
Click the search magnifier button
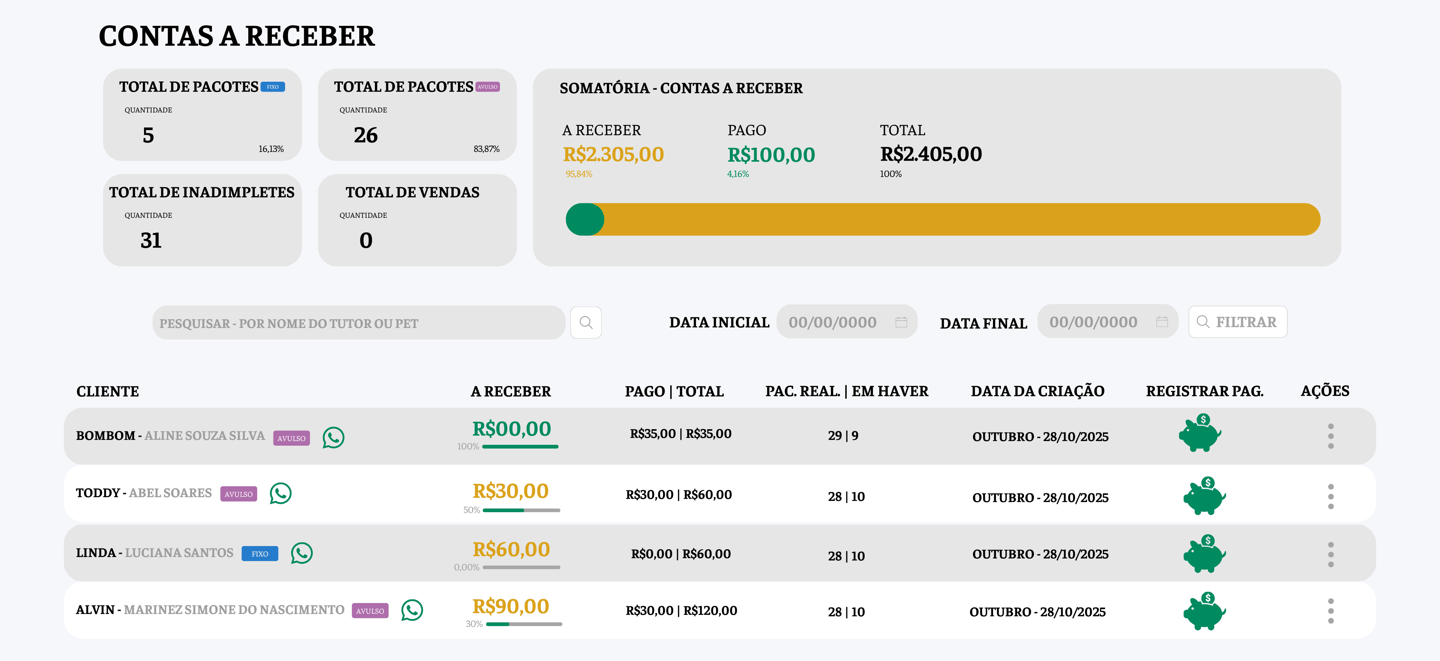[586, 323]
